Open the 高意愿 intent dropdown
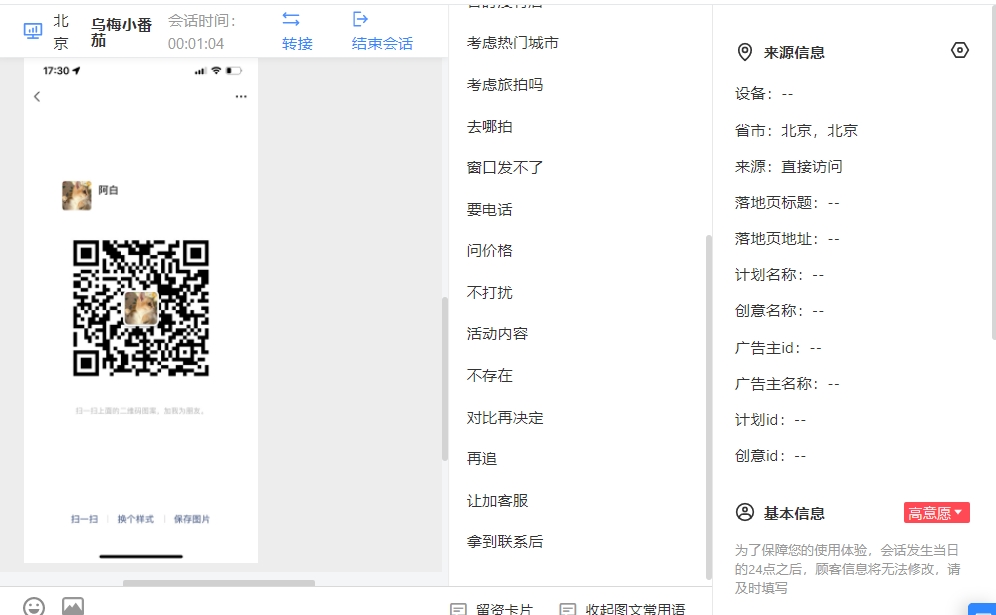This screenshot has width=996, height=615. click(936, 513)
